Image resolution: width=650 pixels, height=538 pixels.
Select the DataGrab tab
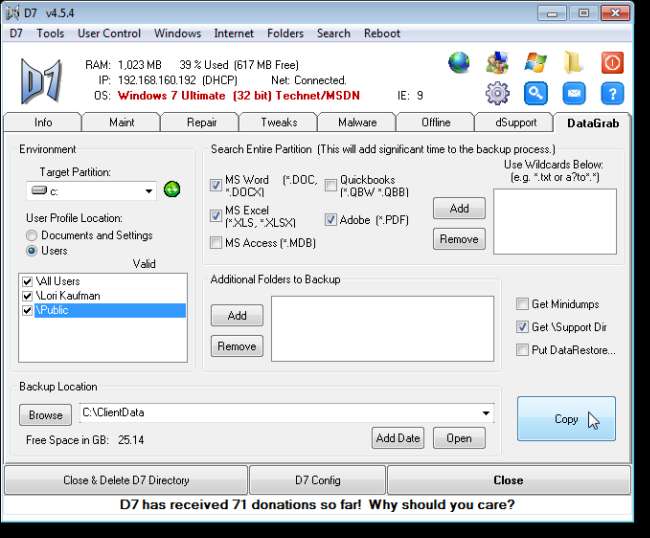tap(593, 123)
